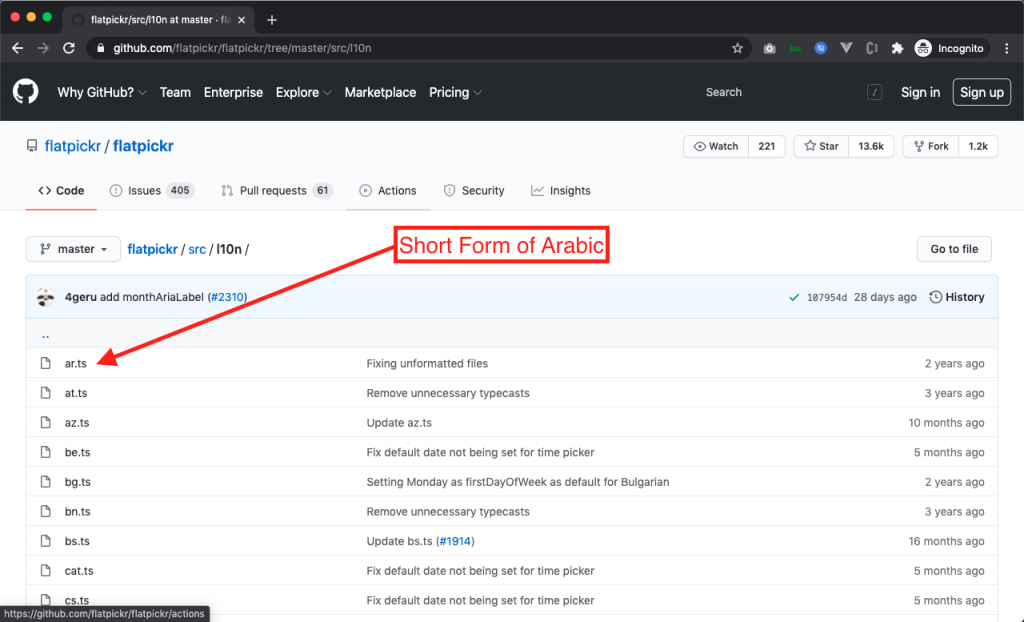Open the commit History link
1024x622 pixels.
point(957,297)
